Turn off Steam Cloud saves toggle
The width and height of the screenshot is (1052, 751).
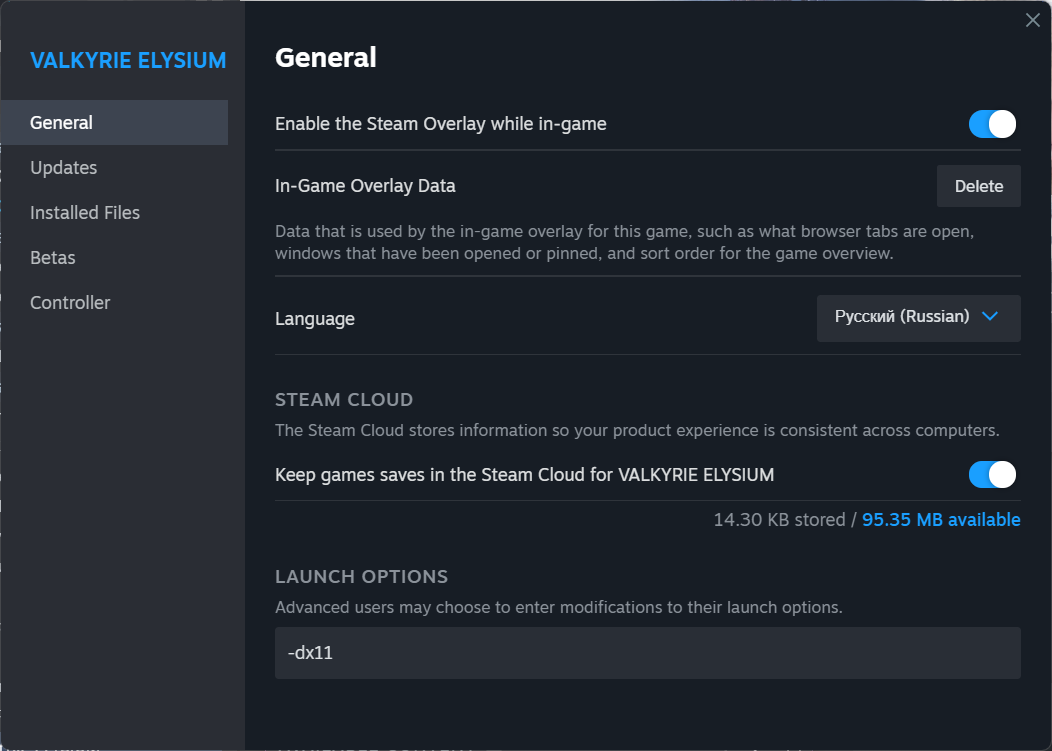(992, 474)
